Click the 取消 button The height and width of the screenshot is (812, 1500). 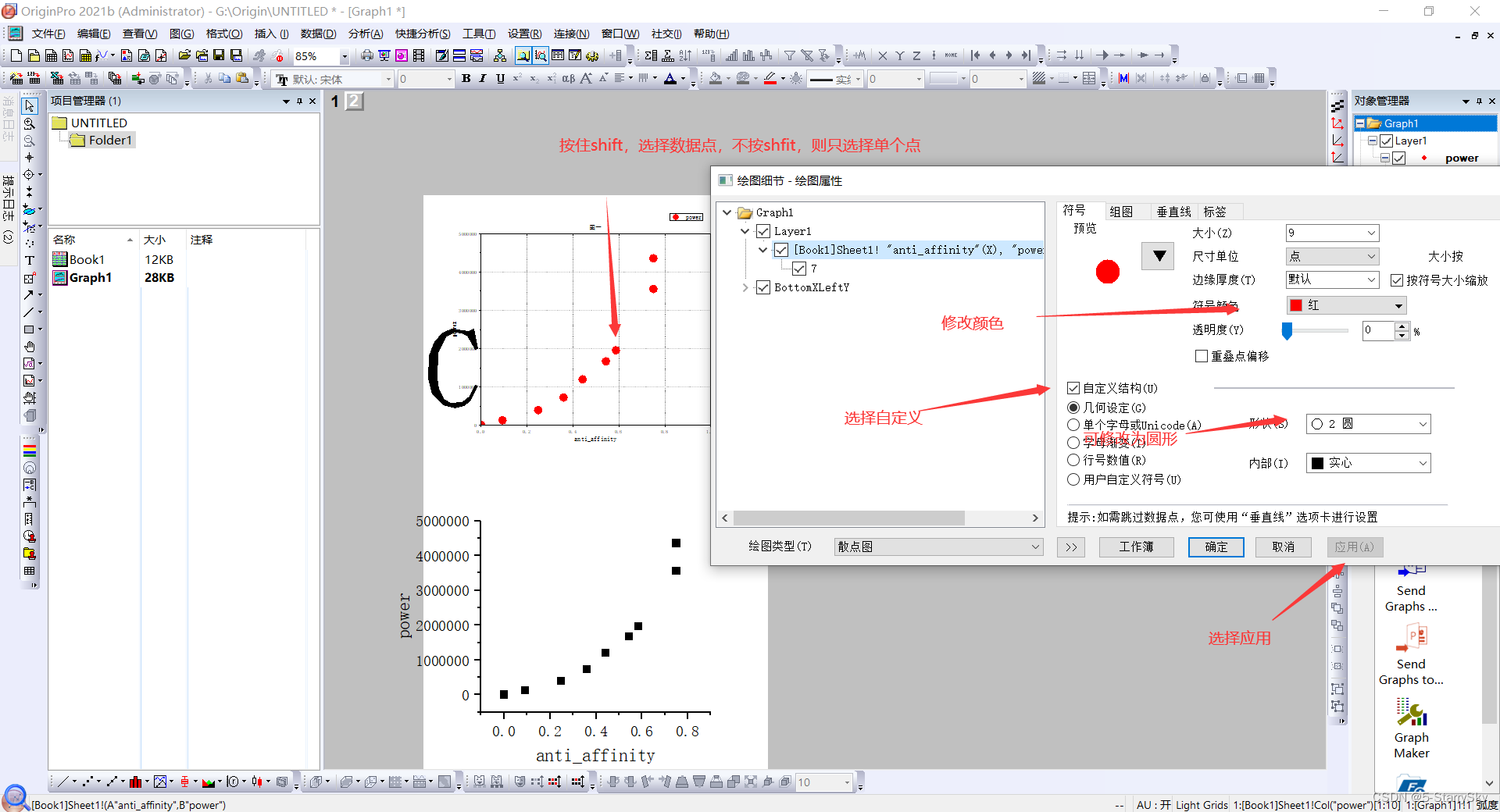[x=1283, y=547]
